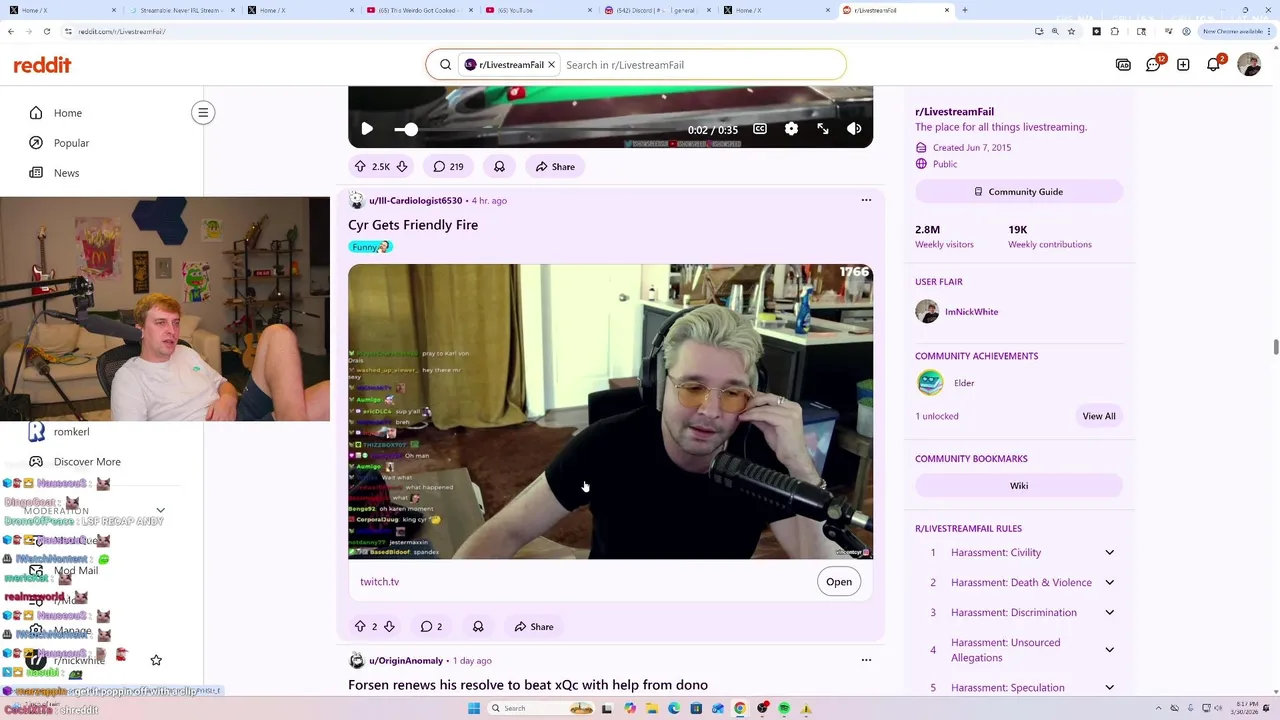
Task: Follow the twitch.tv link
Action: coord(379,582)
